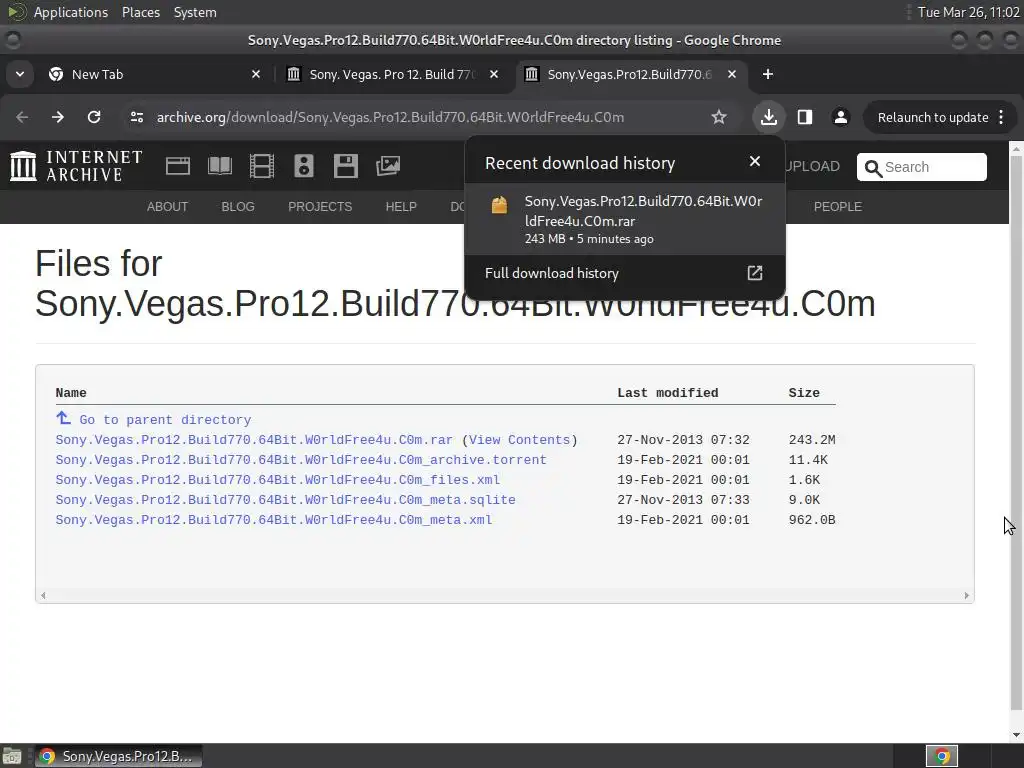The width and height of the screenshot is (1024, 768).
Task: Click the search magnifier icon
Action: point(872,168)
